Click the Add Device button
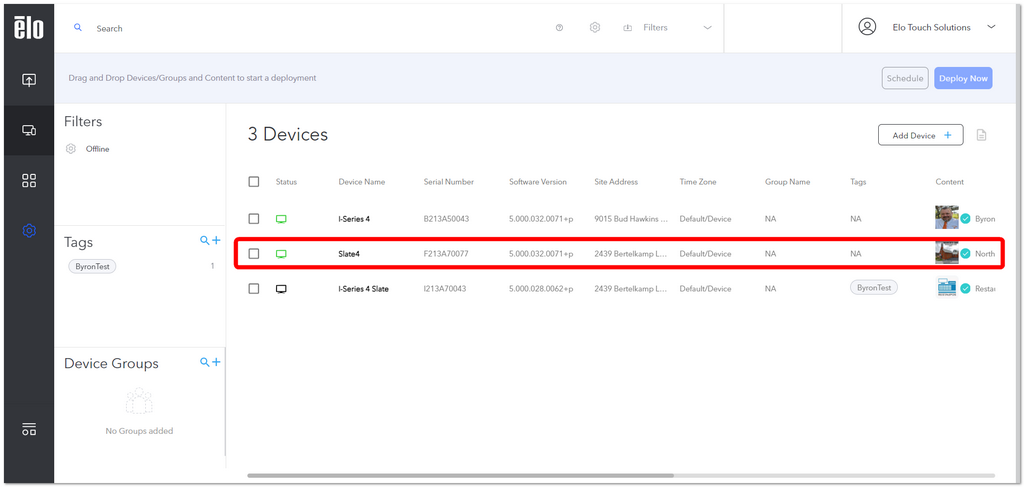1024x487 pixels. pos(920,135)
